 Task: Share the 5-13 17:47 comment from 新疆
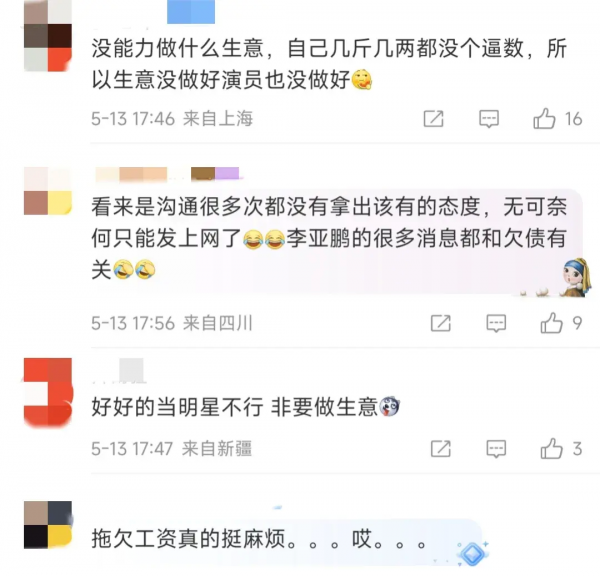[441, 449]
